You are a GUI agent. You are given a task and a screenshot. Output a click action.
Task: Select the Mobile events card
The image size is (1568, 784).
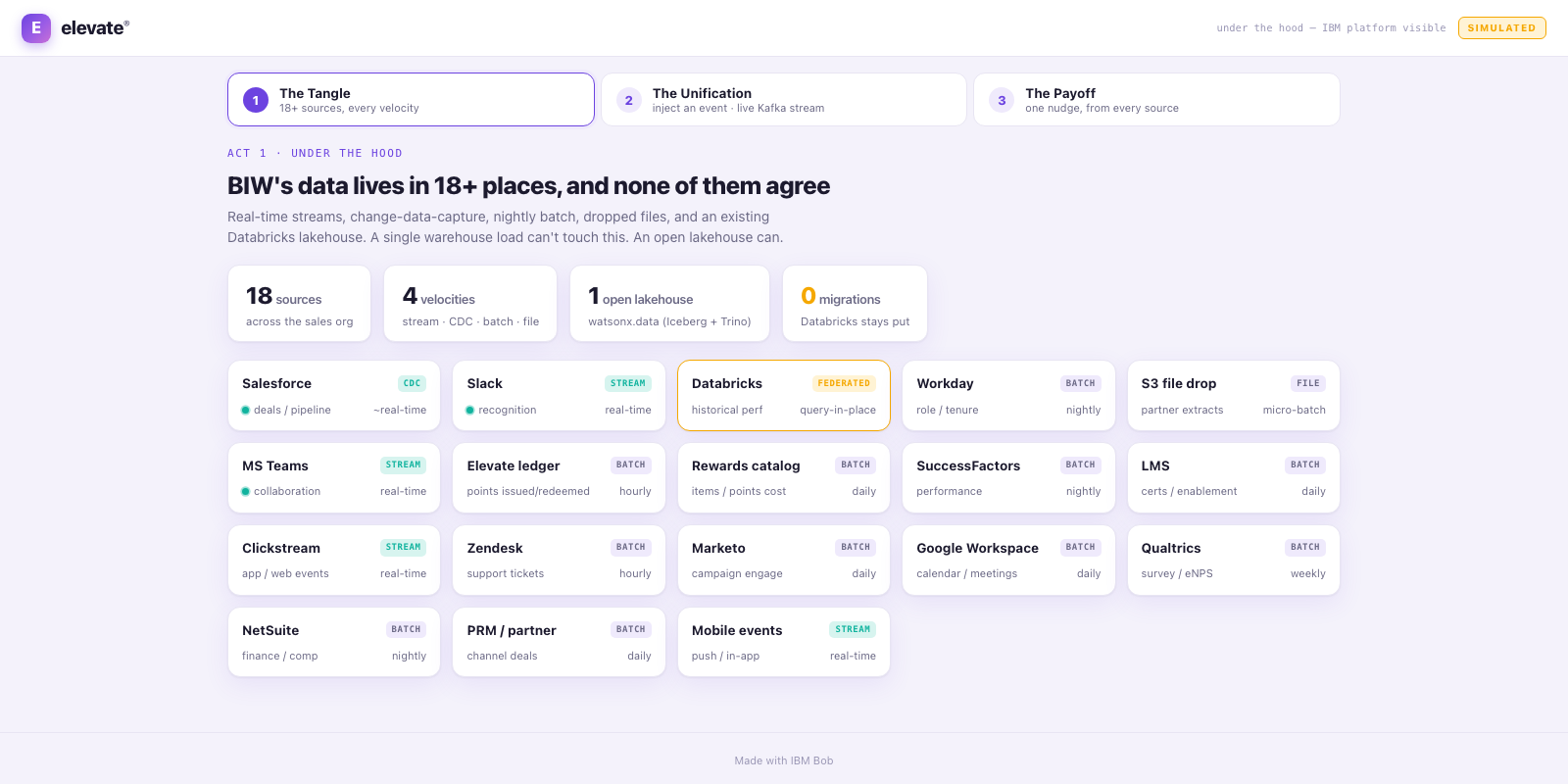click(x=784, y=642)
